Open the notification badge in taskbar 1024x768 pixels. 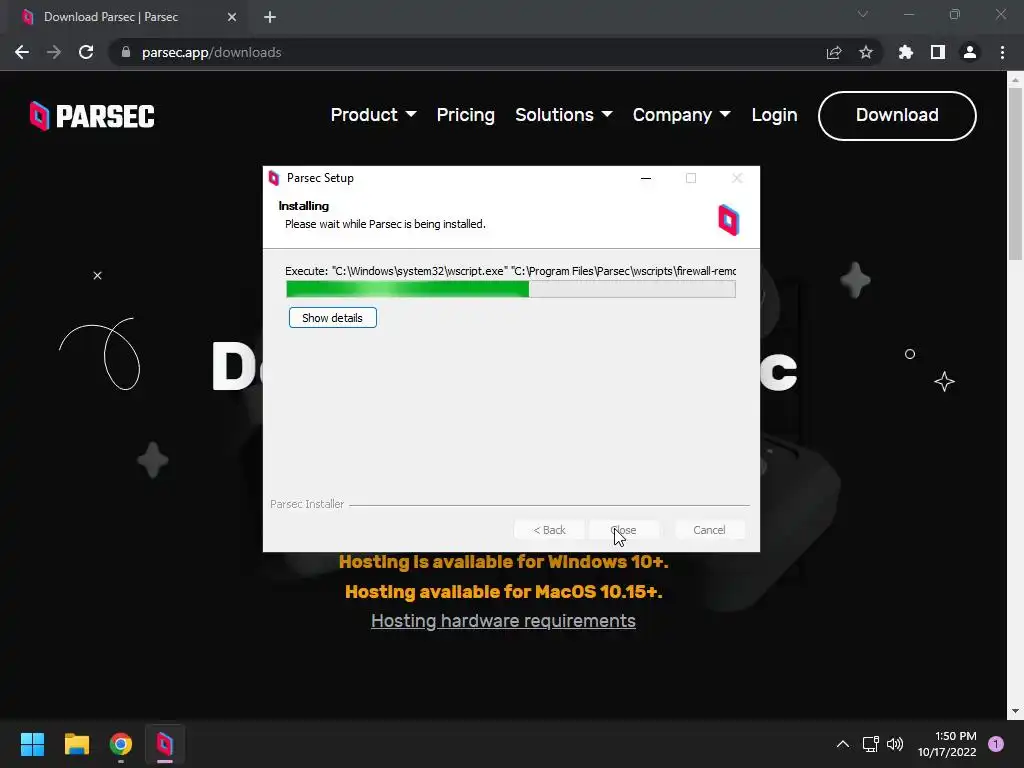click(x=996, y=744)
